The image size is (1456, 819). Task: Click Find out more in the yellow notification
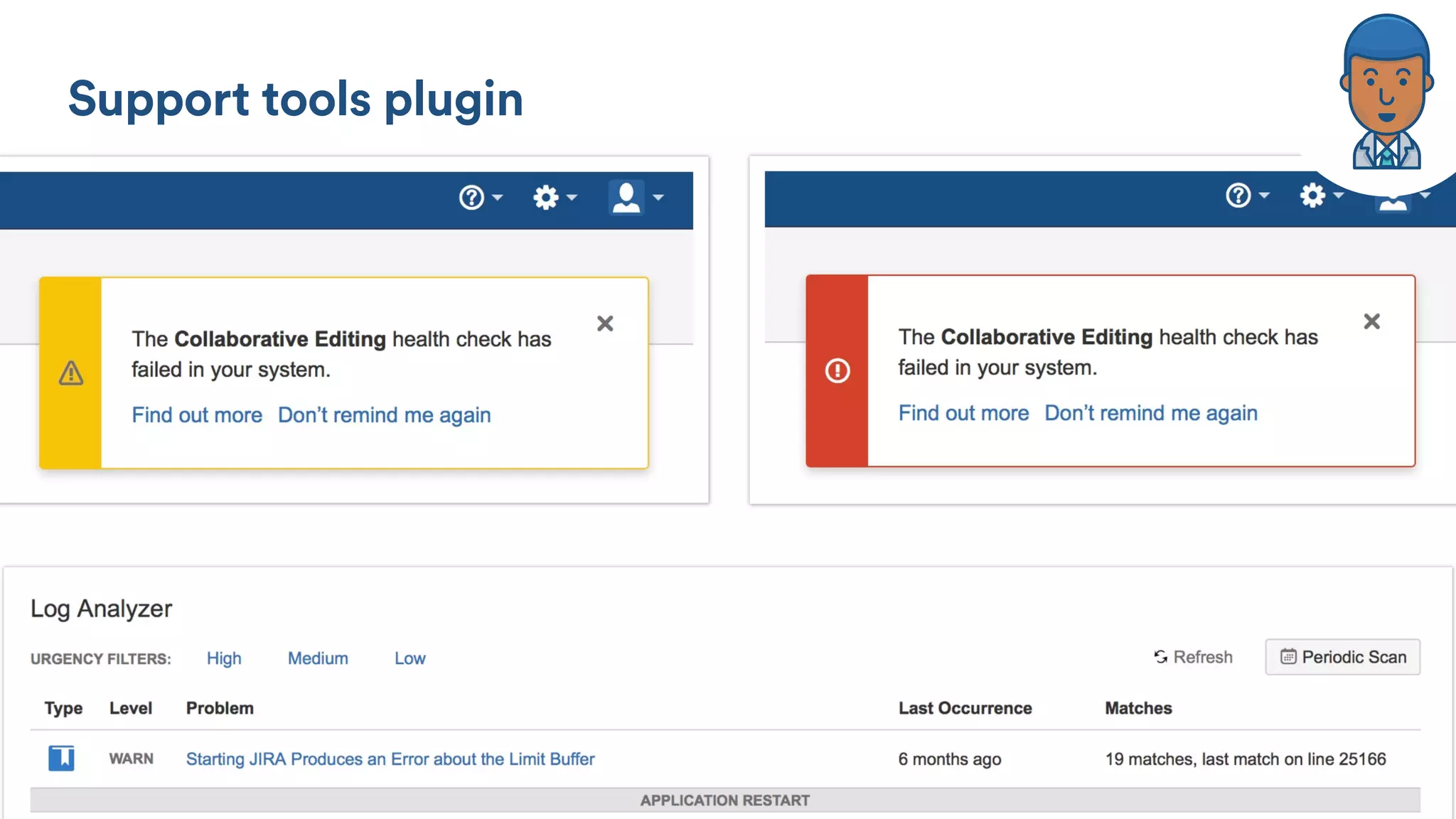click(197, 415)
